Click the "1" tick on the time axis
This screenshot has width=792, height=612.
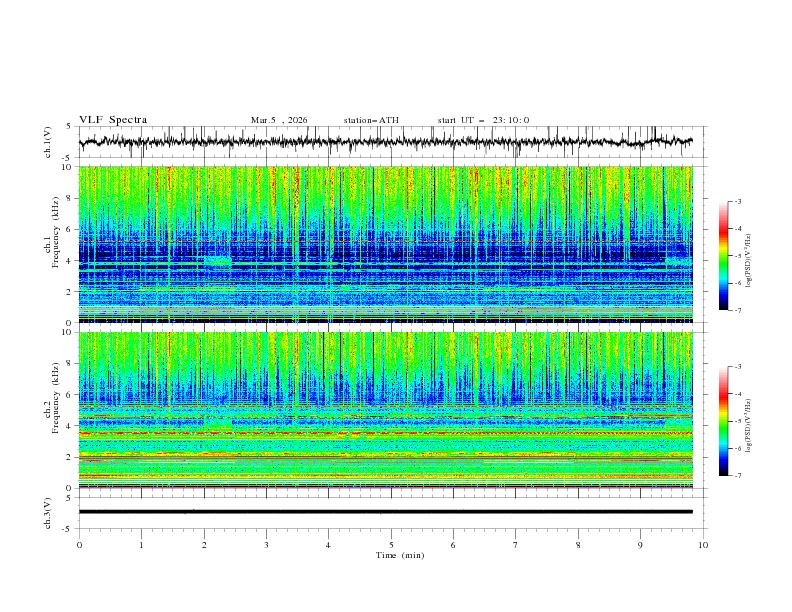pos(141,545)
